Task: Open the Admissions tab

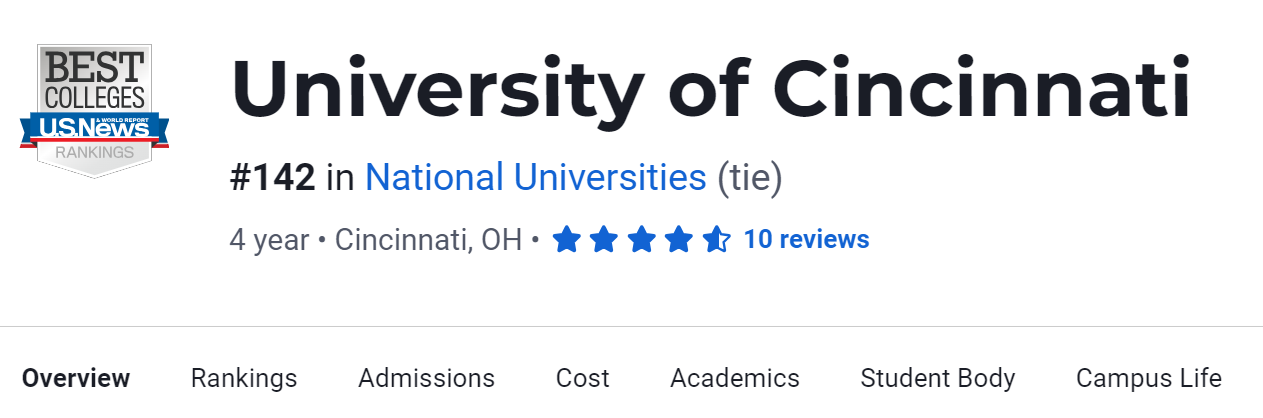Action: [426, 378]
